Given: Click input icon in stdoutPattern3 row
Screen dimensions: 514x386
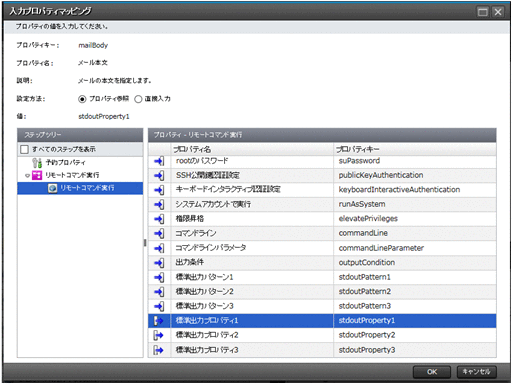Looking at the screenshot, I should 159,306.
